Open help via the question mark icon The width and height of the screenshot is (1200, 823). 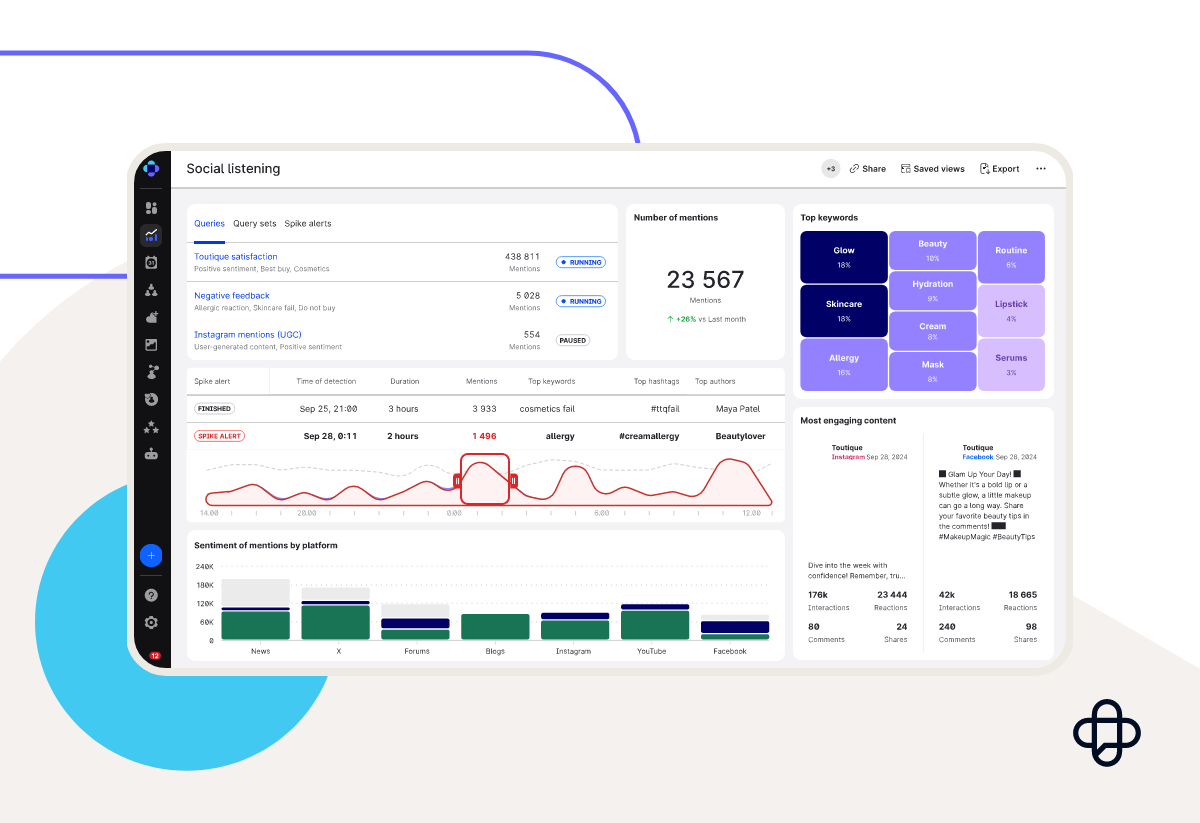pyautogui.click(x=151, y=595)
